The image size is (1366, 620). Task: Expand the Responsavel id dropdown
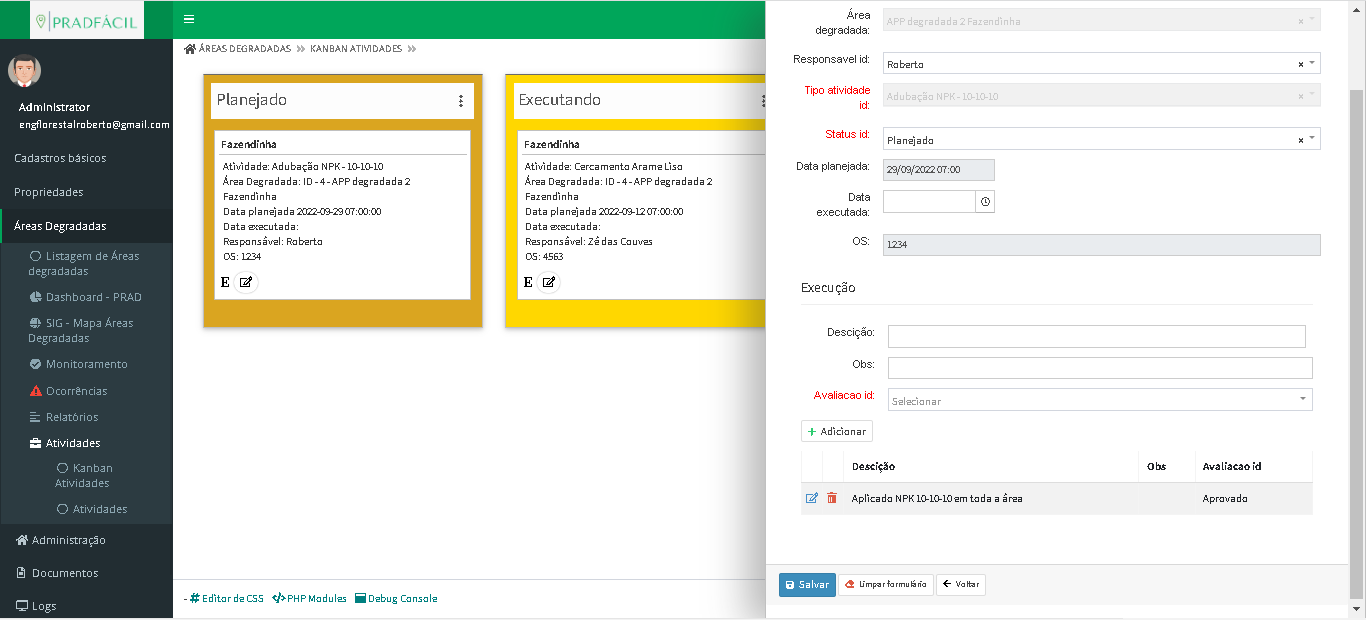pos(1312,63)
